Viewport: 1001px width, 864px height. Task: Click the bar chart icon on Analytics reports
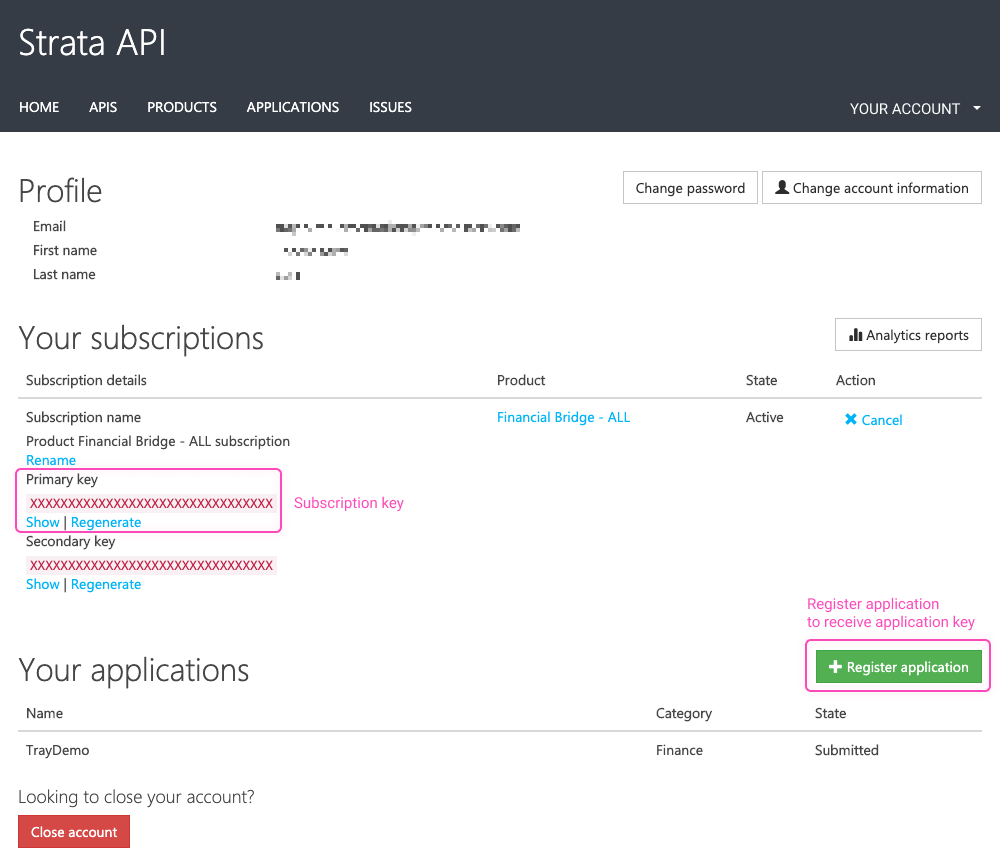[x=855, y=334]
